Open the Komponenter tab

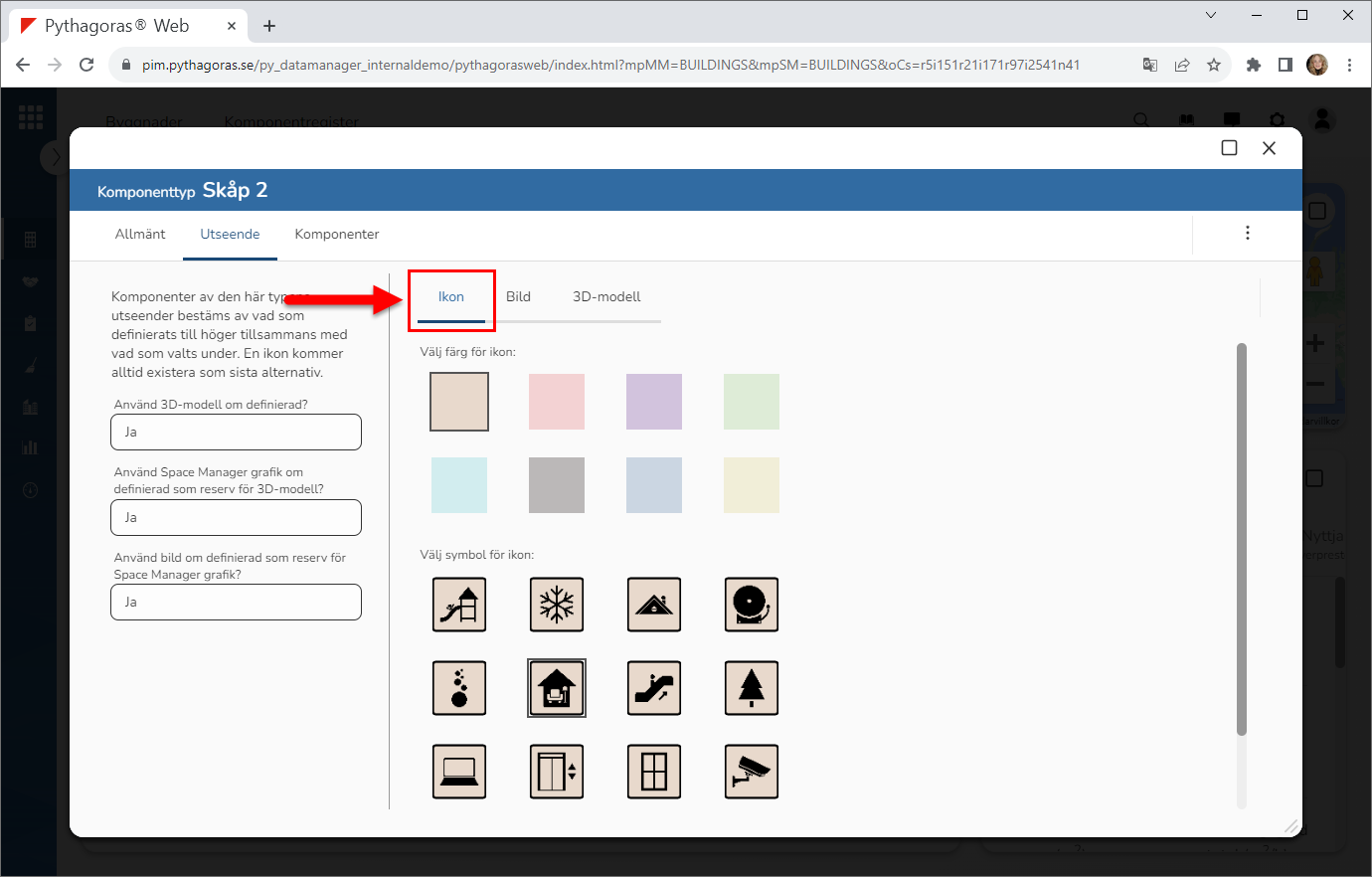337,235
